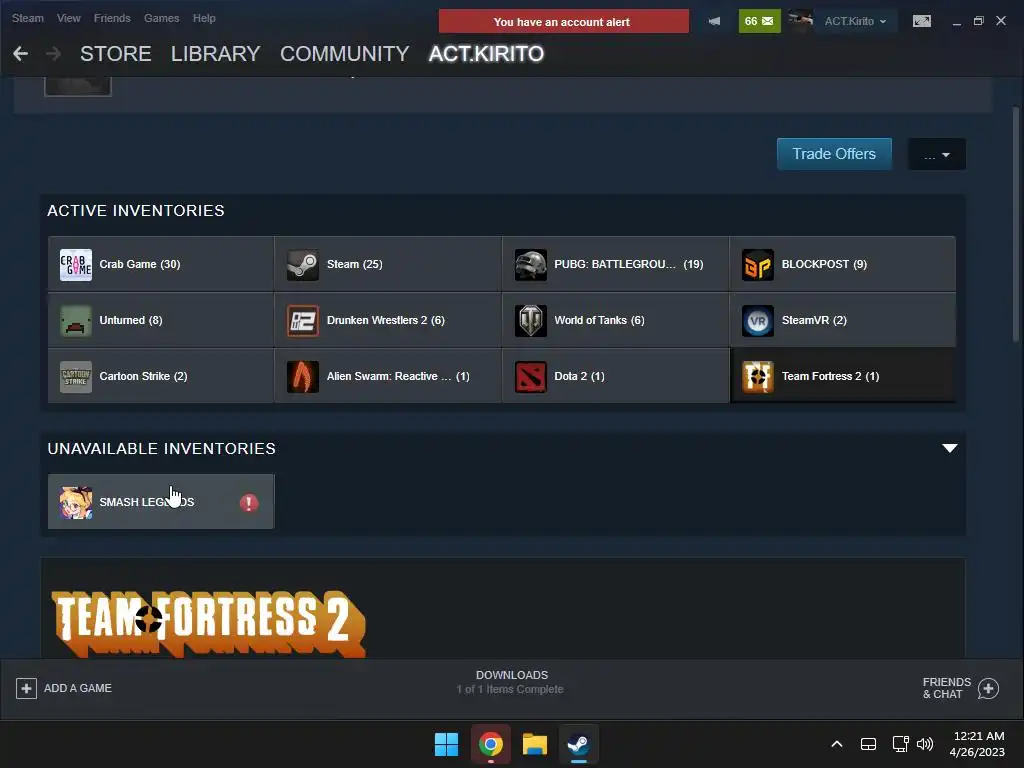Click the ADD A GAME label

[78, 688]
